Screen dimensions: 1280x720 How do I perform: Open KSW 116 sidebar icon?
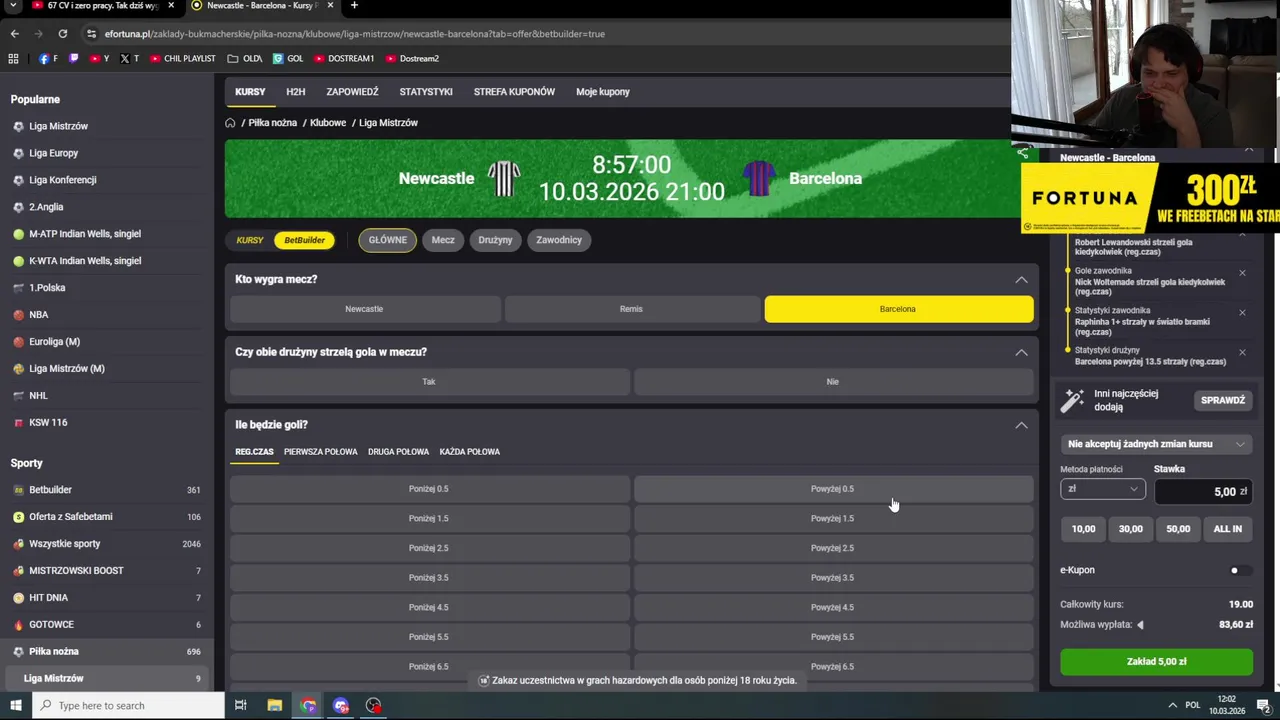[19, 423]
